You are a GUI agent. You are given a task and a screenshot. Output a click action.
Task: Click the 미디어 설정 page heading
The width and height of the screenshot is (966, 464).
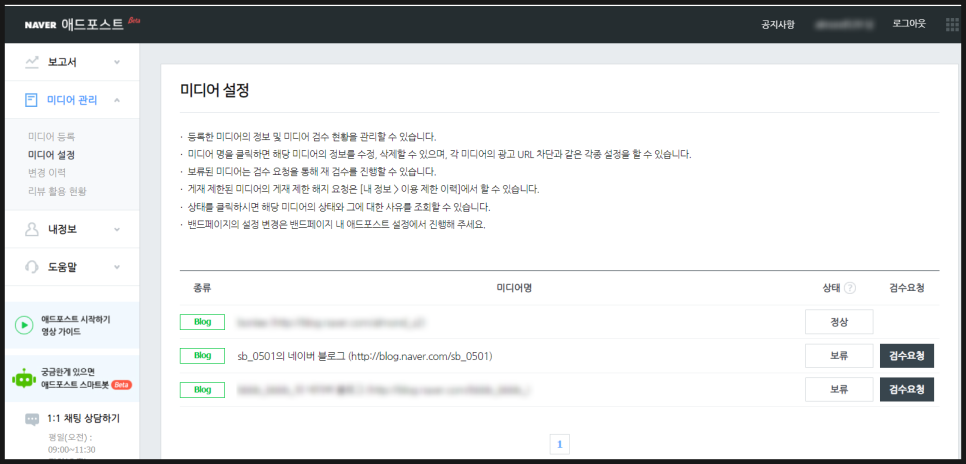(214, 90)
